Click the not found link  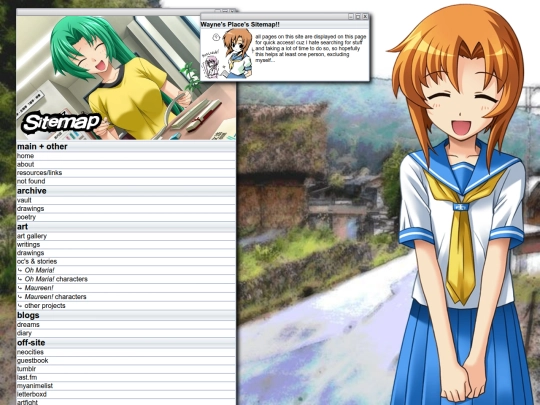[31, 181]
